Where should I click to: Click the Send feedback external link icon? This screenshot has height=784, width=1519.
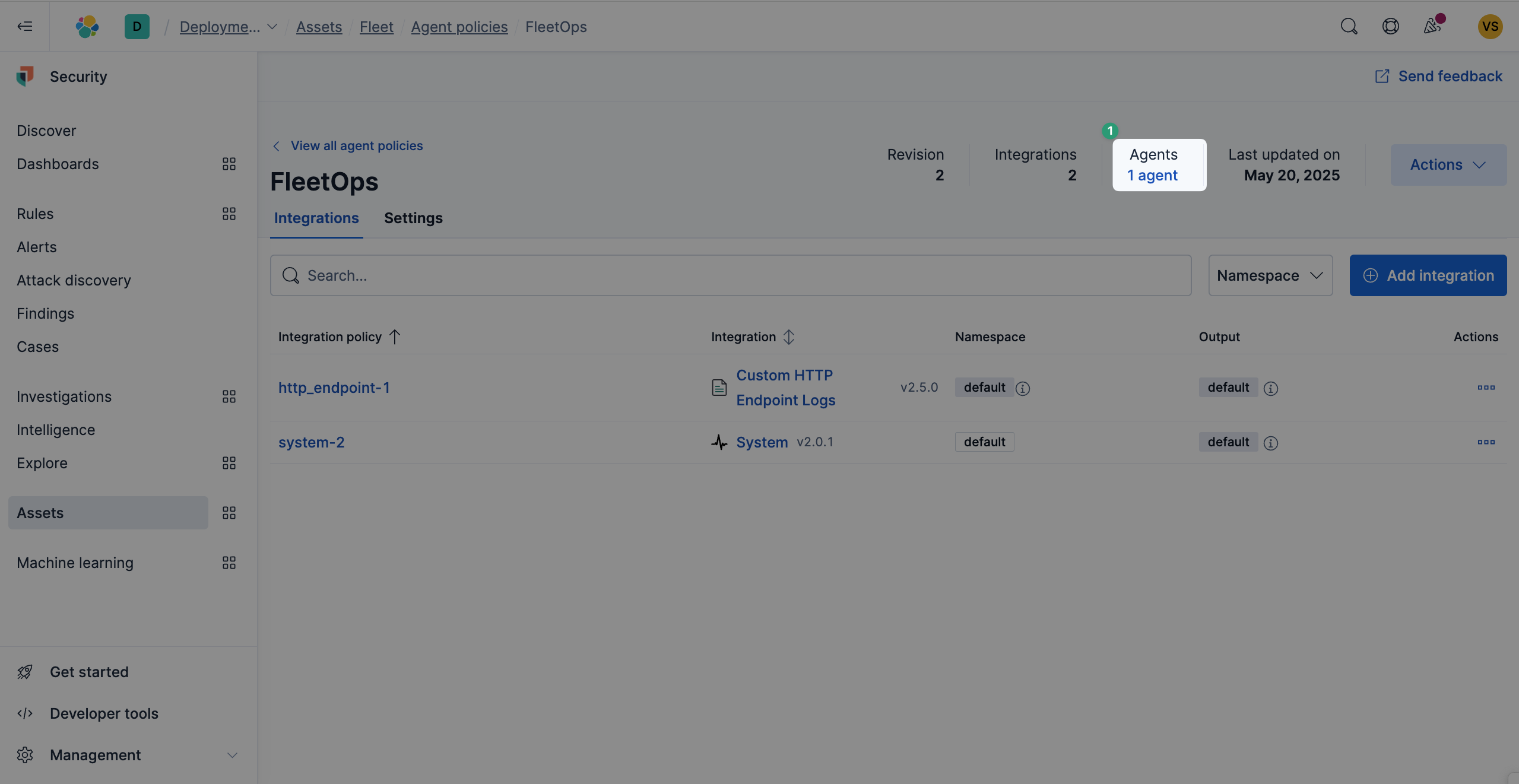1382,76
